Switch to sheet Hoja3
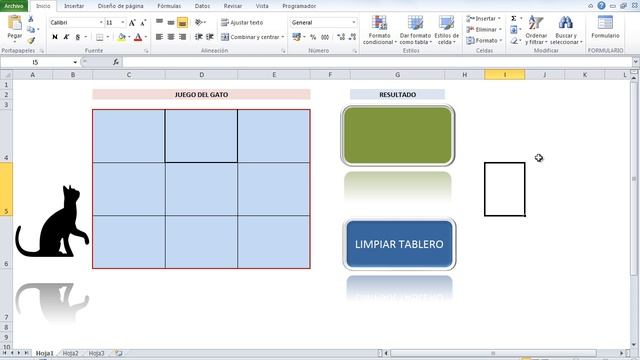 pyautogui.click(x=96, y=353)
